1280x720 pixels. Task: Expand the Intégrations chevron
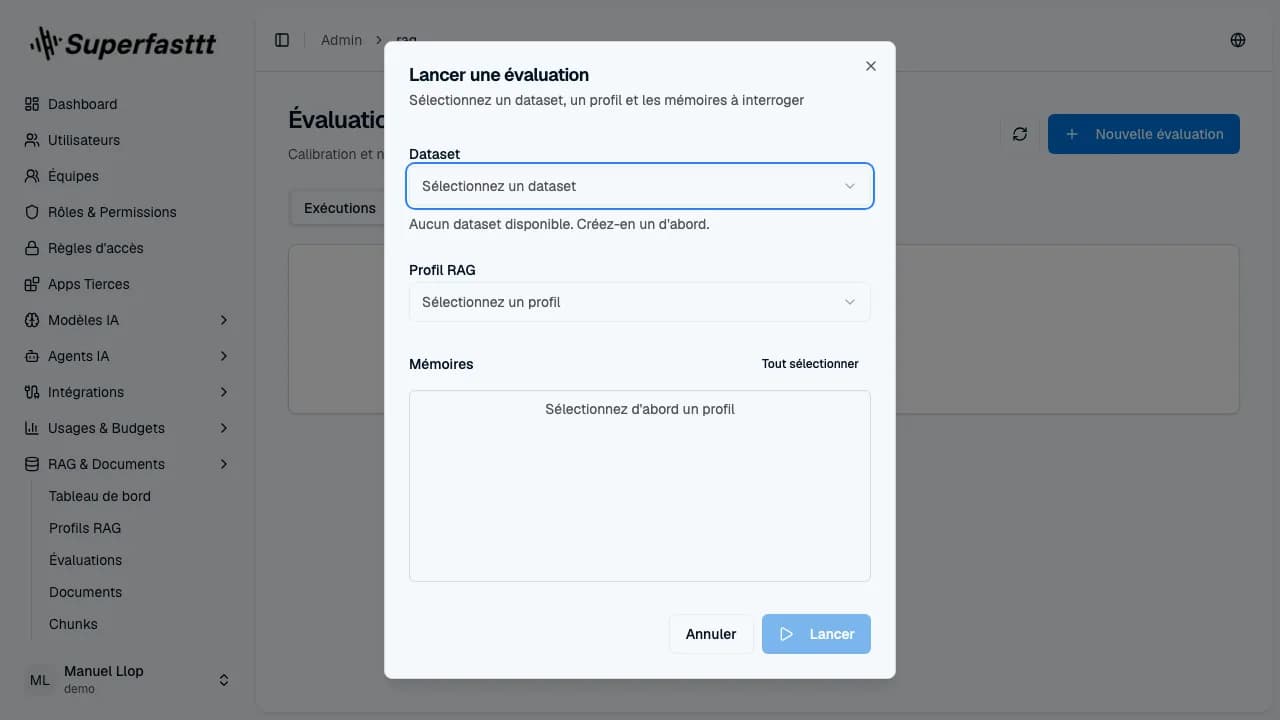pos(224,392)
